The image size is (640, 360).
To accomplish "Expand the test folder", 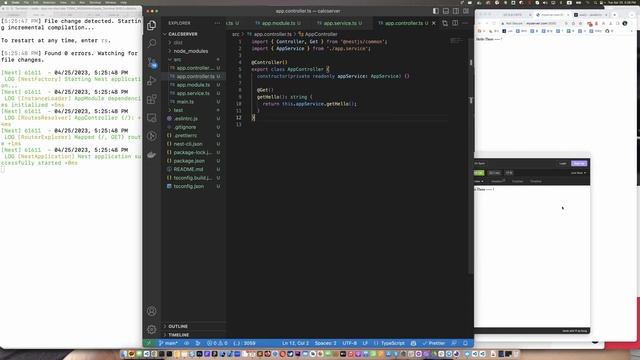I will (178, 110).
